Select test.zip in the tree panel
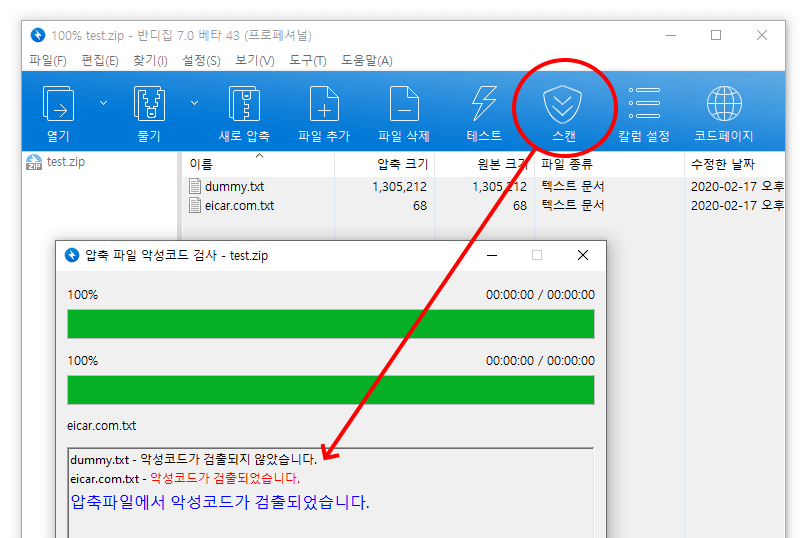Image resolution: width=805 pixels, height=538 pixels. click(66, 162)
